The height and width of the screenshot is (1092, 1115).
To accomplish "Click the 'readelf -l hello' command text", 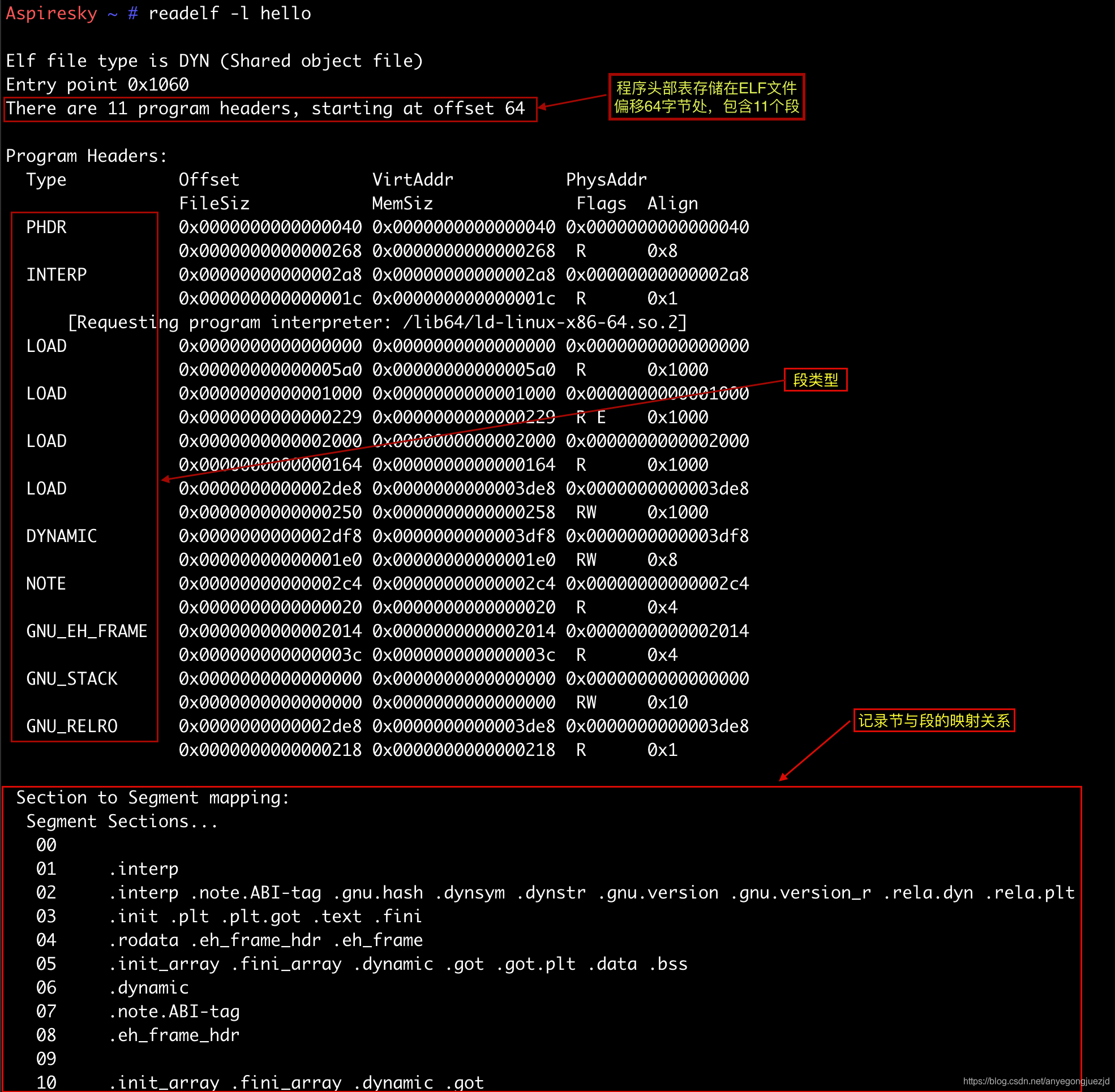I will [x=230, y=13].
